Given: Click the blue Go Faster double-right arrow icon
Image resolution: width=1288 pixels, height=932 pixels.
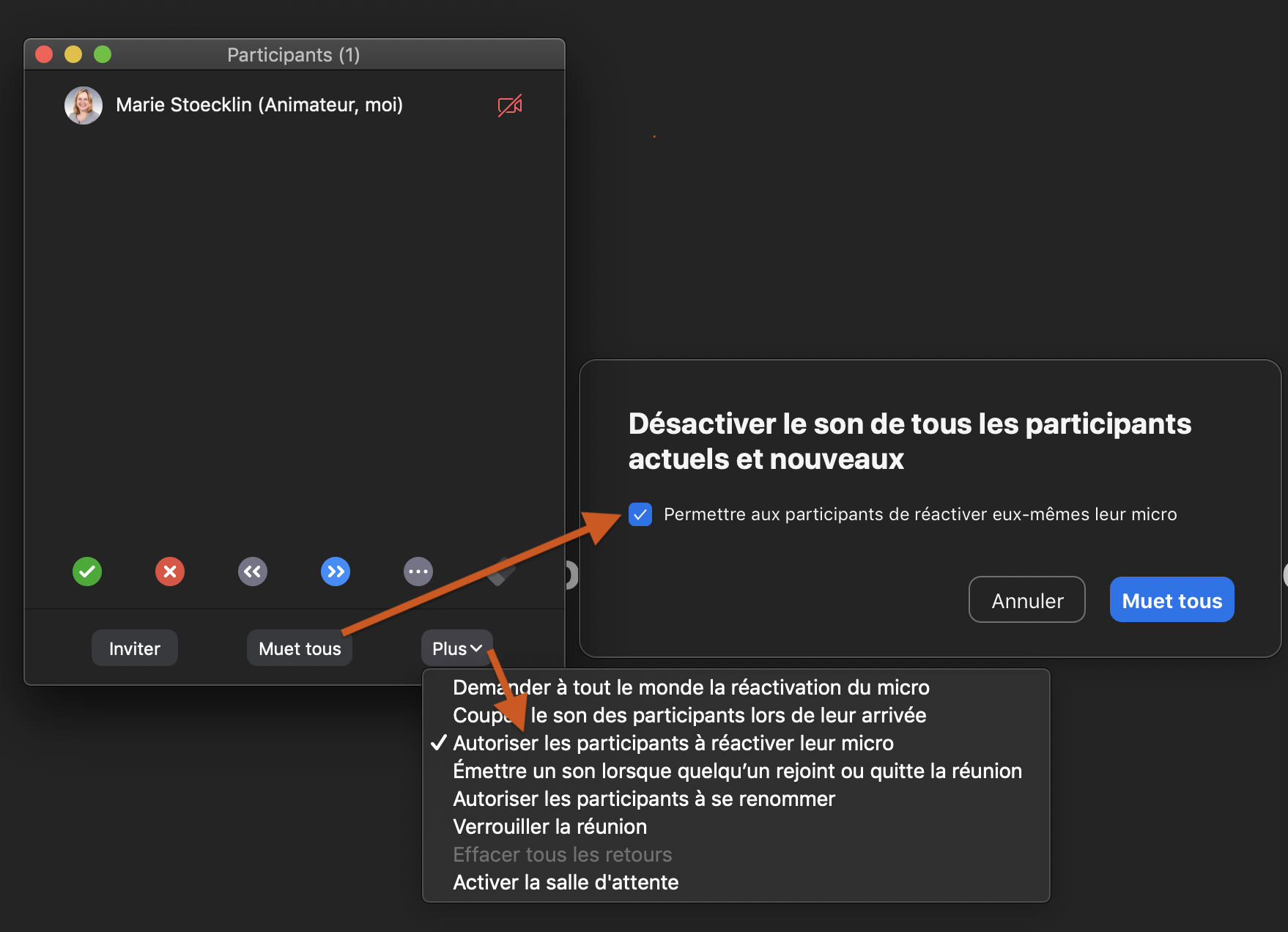Looking at the screenshot, I should 336,572.
